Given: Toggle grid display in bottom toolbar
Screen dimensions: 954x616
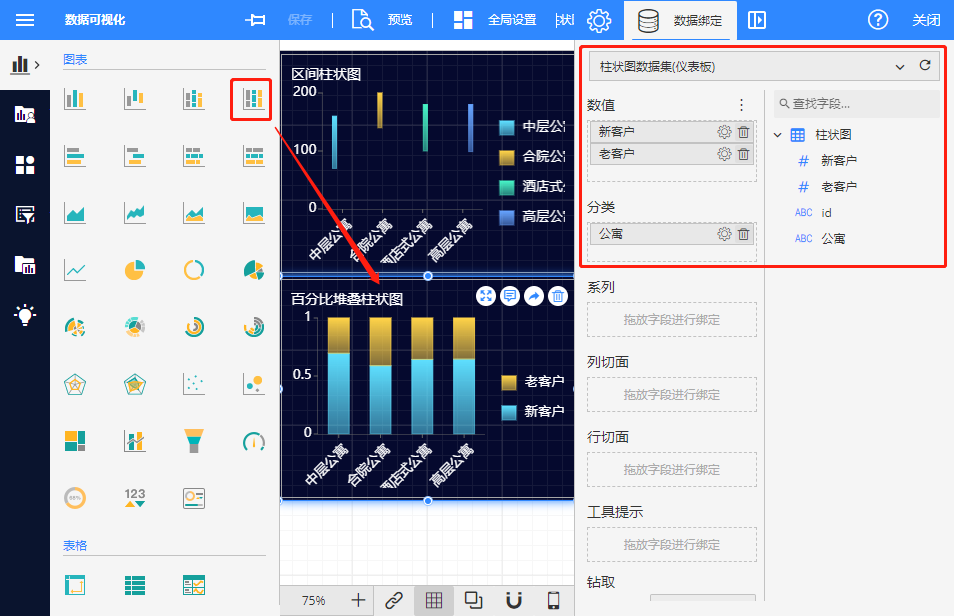Looking at the screenshot, I should [x=433, y=600].
